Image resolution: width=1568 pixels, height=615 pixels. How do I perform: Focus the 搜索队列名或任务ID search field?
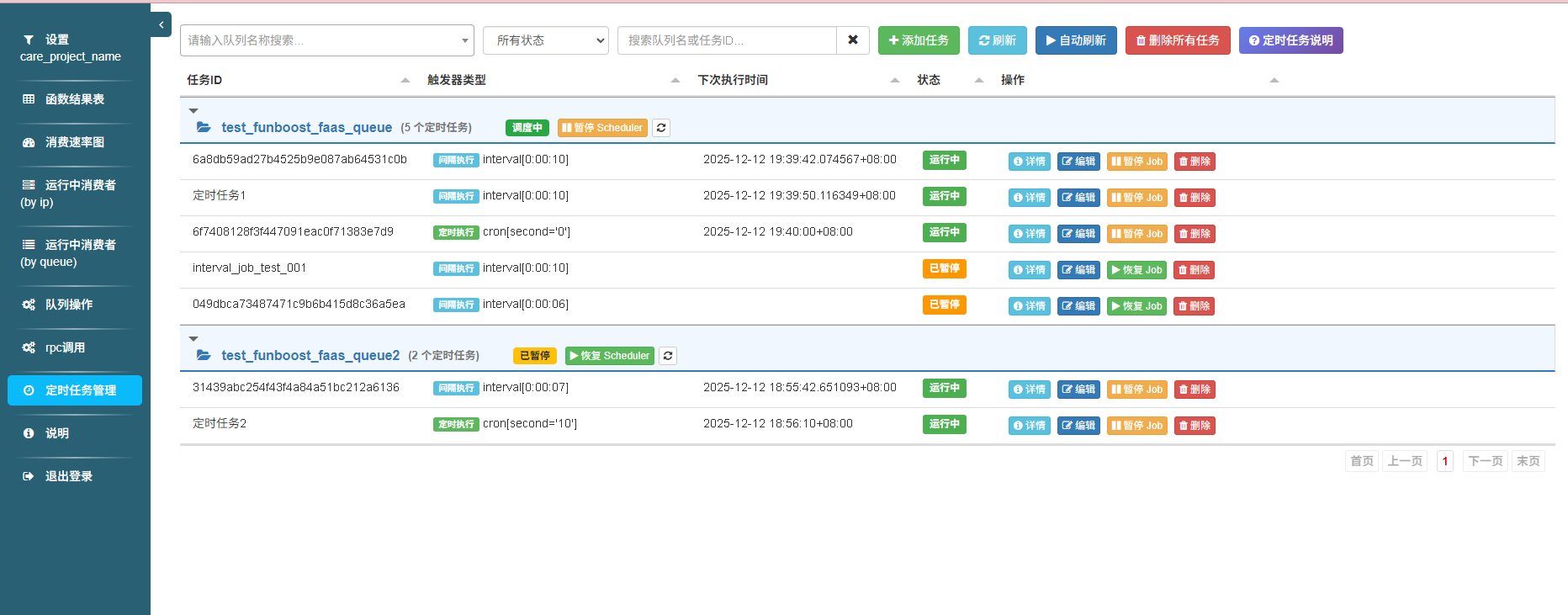pyautogui.click(x=727, y=40)
